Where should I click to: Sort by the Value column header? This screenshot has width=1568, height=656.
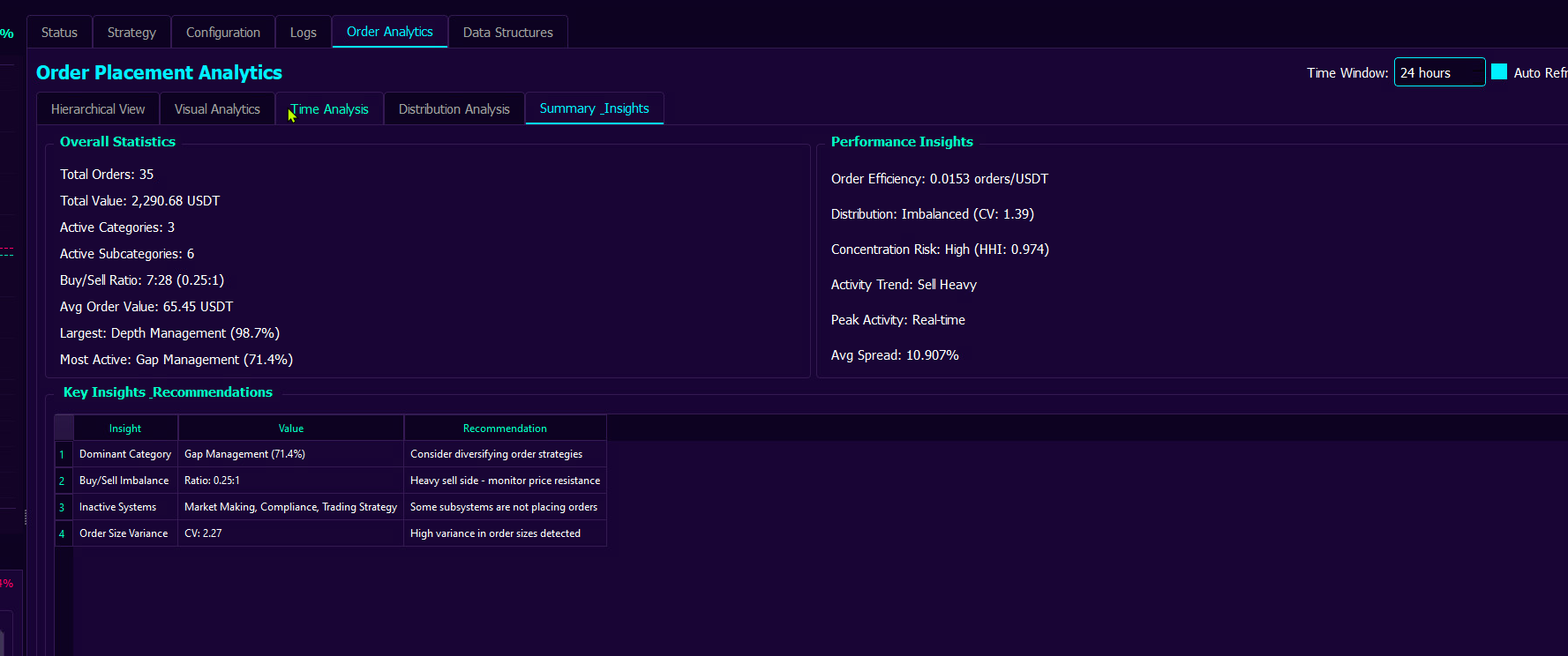(x=291, y=429)
